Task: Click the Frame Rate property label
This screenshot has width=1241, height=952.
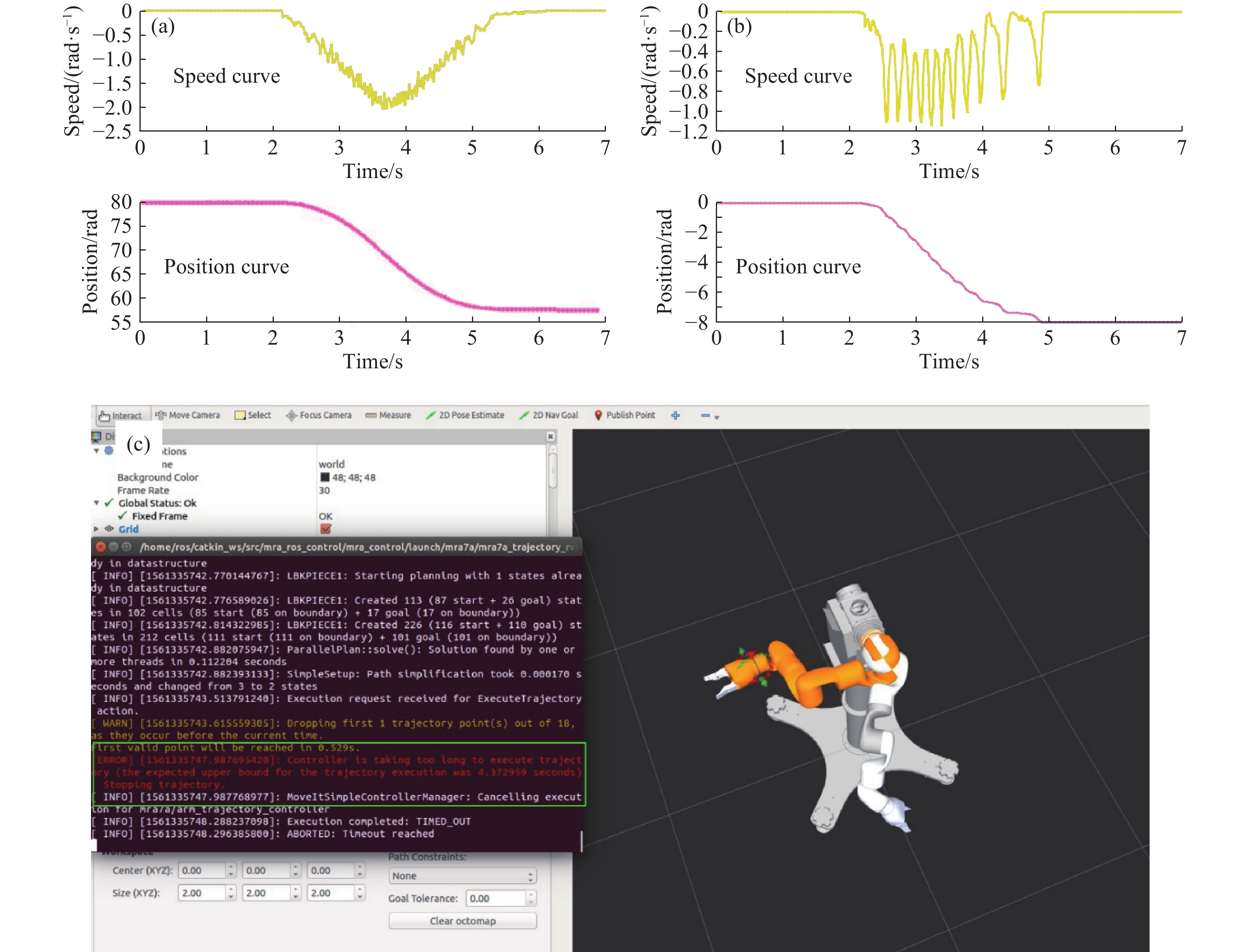Action: coord(143,490)
